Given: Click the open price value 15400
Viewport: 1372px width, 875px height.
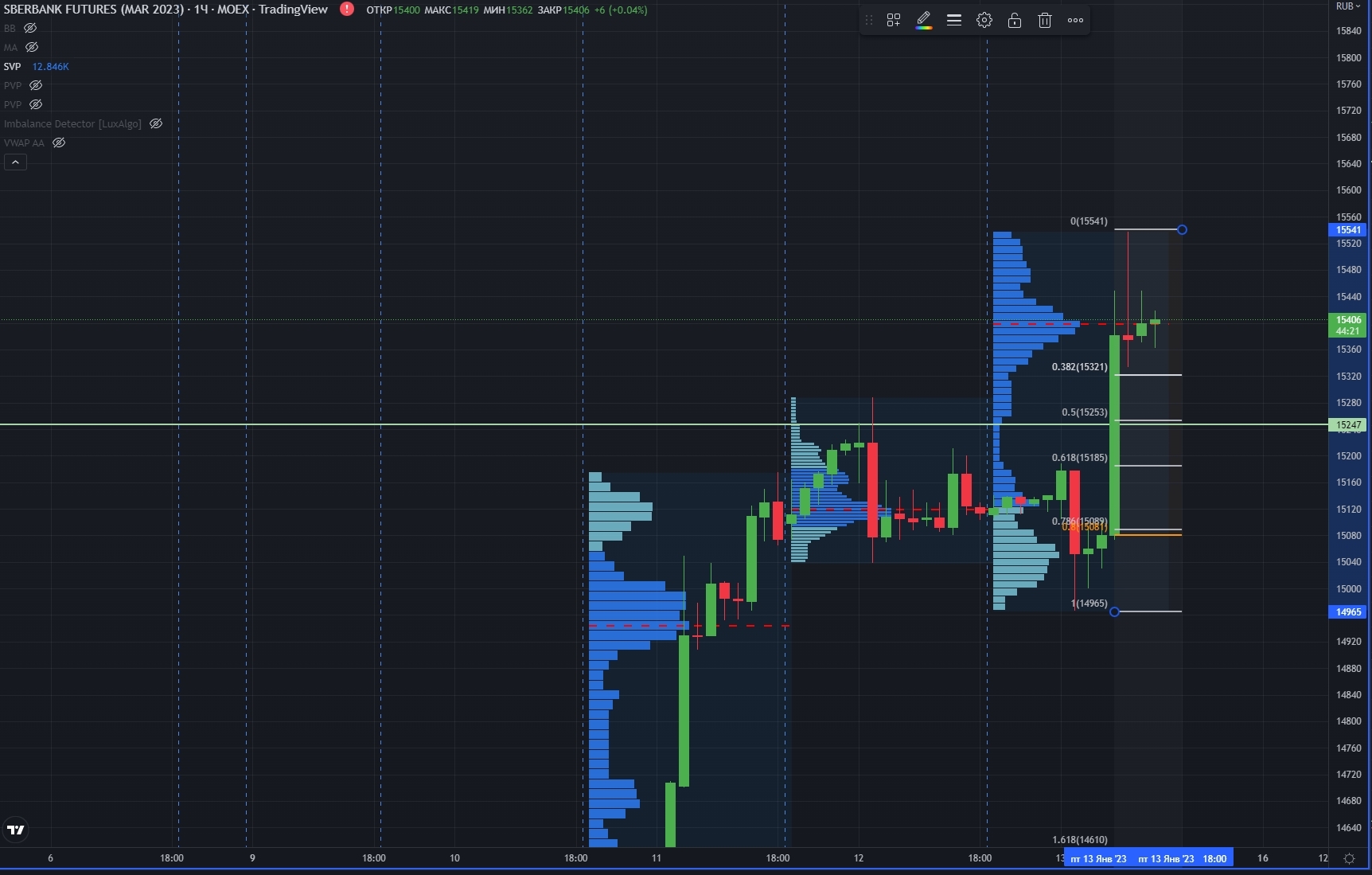Looking at the screenshot, I should tap(407, 10).
